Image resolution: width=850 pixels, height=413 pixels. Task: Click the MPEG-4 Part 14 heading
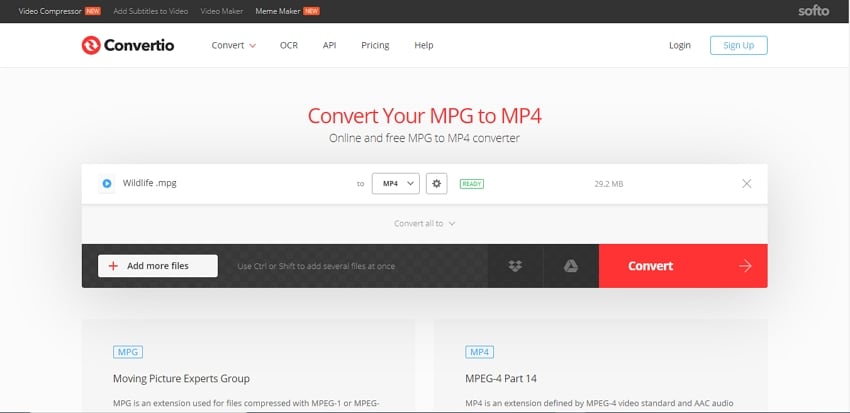[501, 378]
